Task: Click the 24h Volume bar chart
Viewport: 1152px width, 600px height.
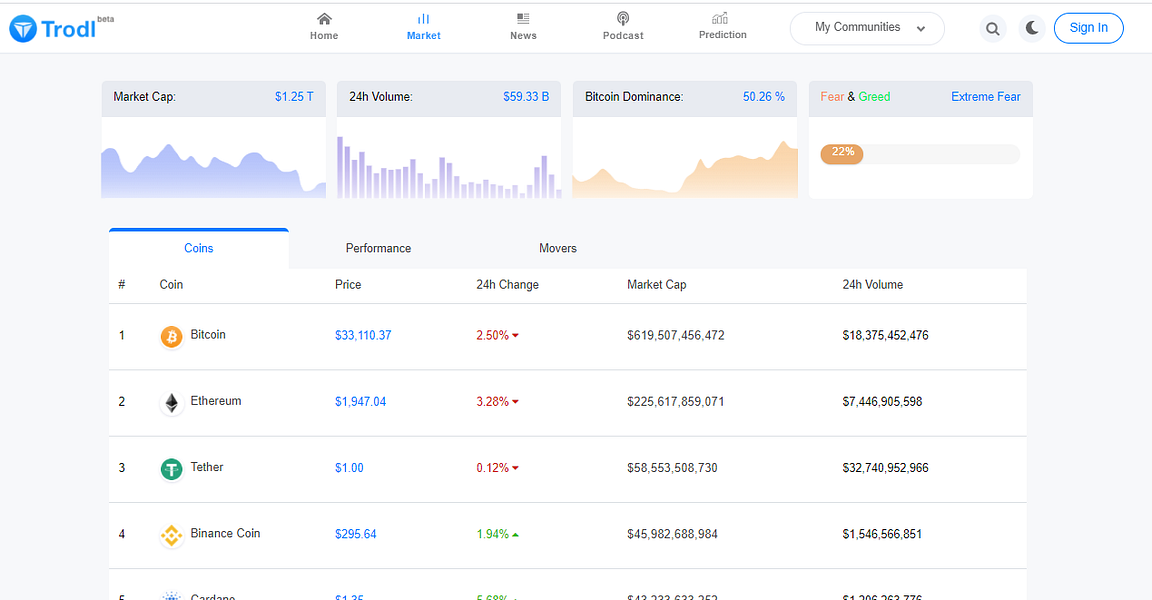Action: [x=449, y=167]
